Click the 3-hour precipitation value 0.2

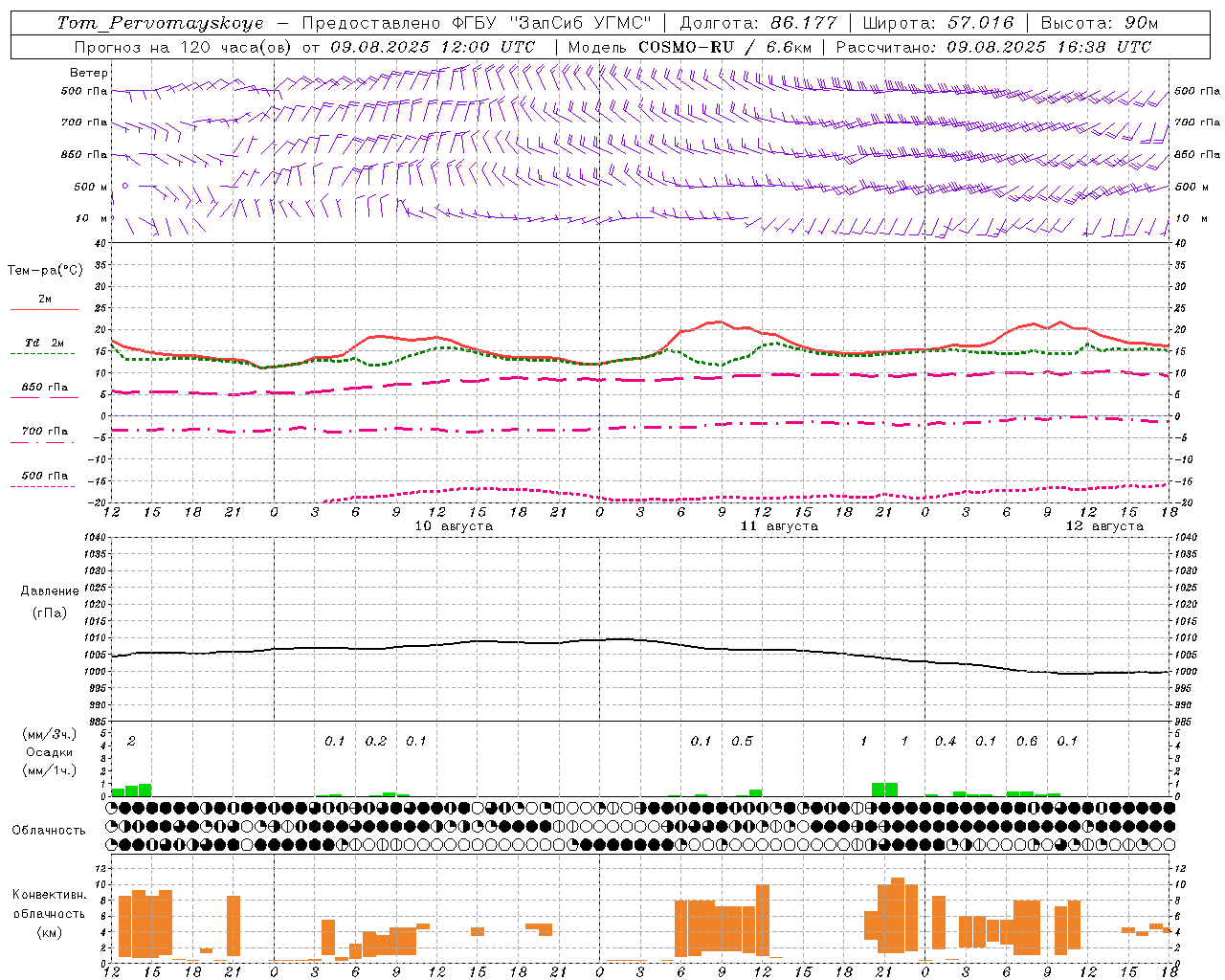pyautogui.click(x=376, y=742)
